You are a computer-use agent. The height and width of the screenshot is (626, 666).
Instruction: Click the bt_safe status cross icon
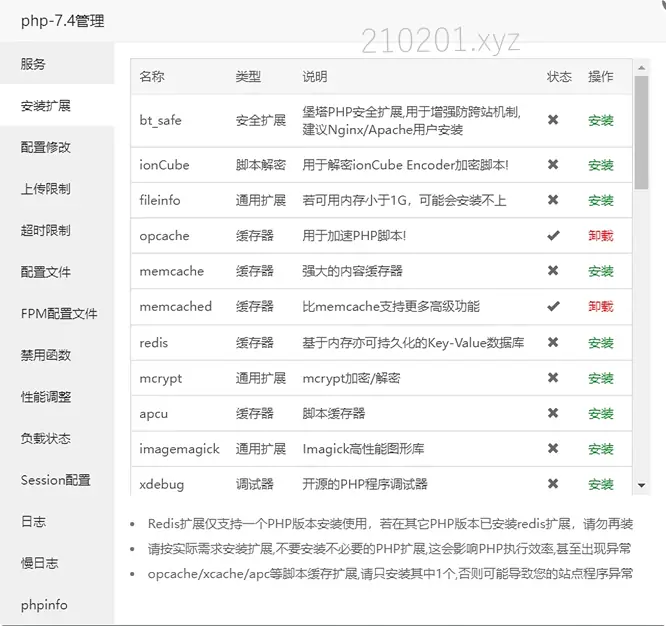[x=553, y=120]
